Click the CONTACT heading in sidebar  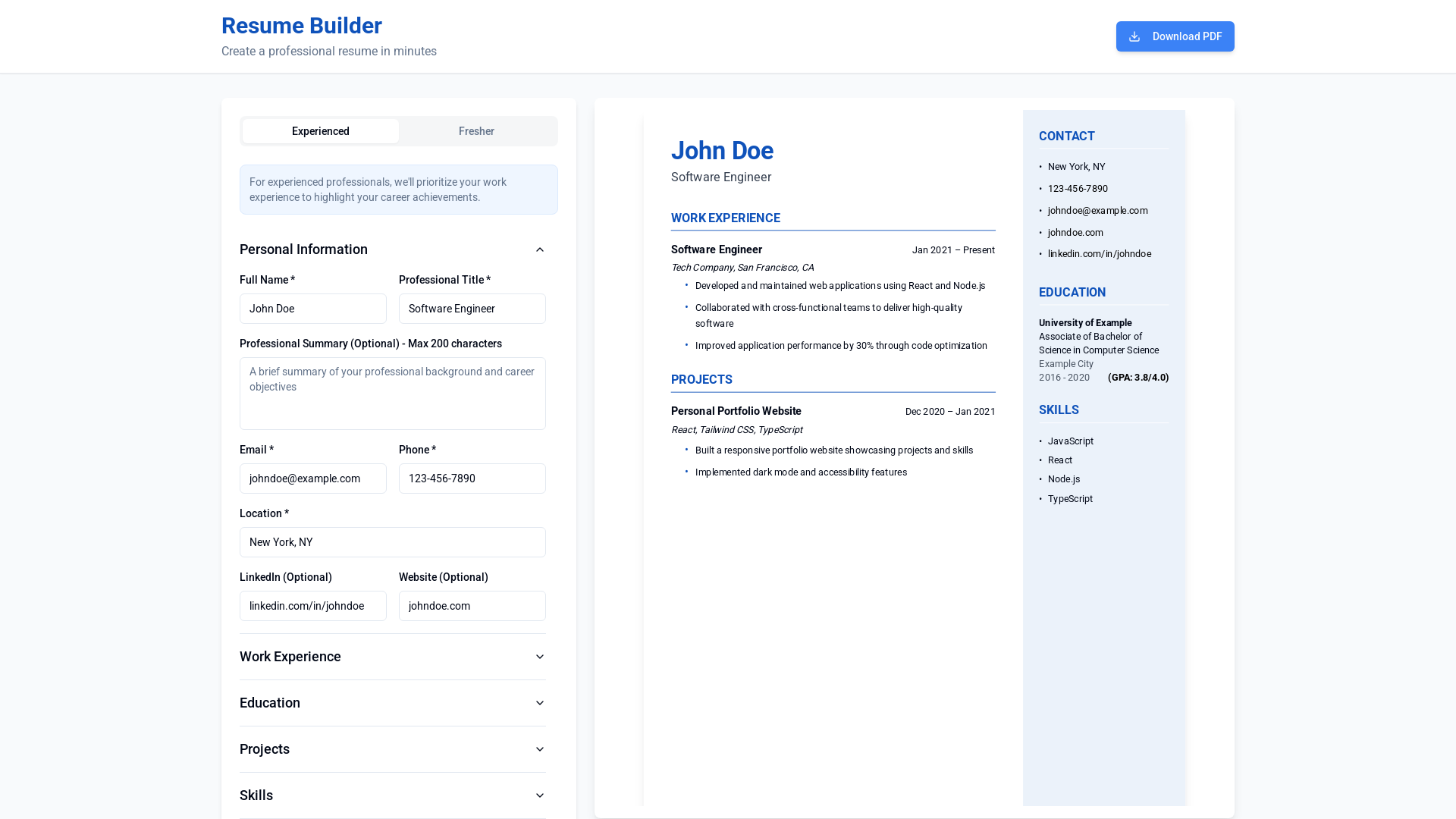pos(1067,136)
